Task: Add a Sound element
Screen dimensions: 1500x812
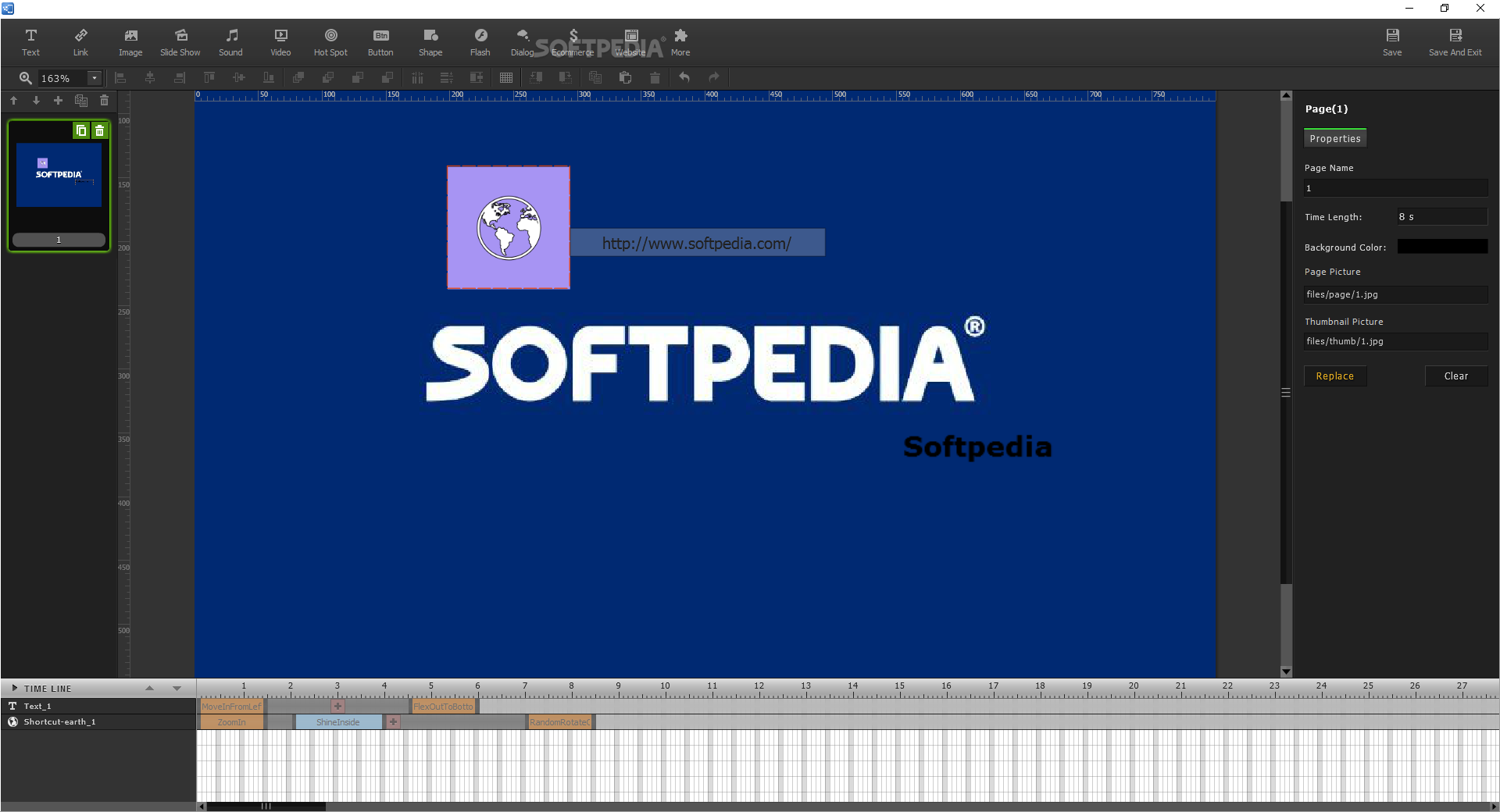Action: pos(230,42)
